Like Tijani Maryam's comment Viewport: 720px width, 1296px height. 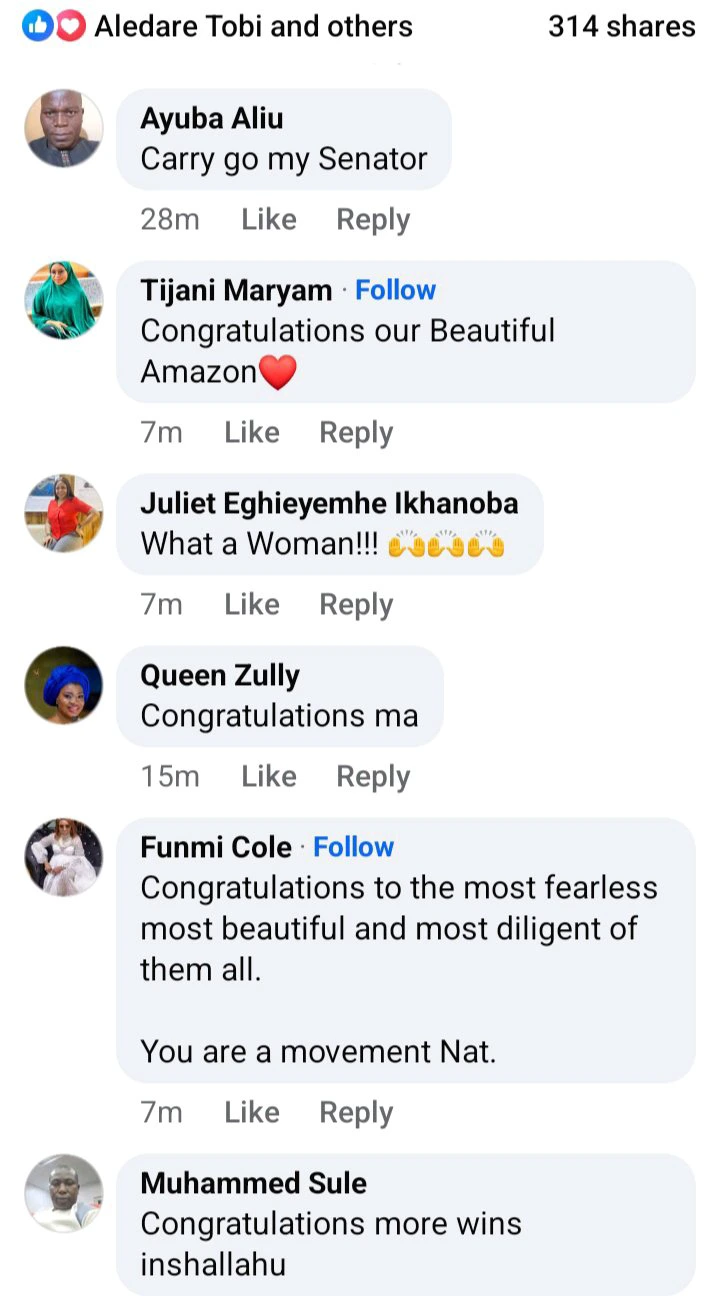click(x=252, y=433)
